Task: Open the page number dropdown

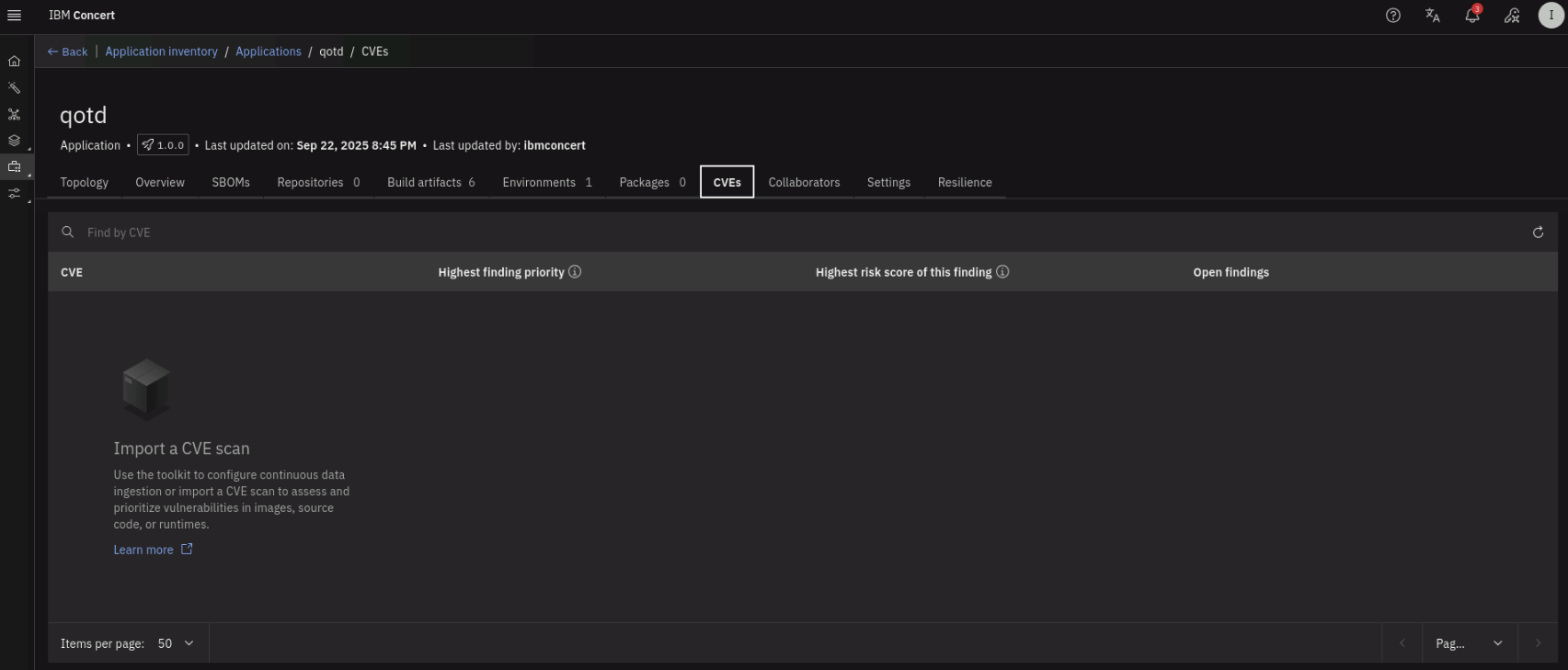Action: [x=1469, y=643]
